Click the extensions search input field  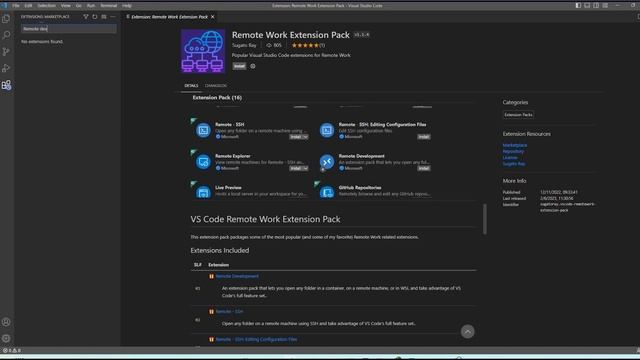(69, 29)
